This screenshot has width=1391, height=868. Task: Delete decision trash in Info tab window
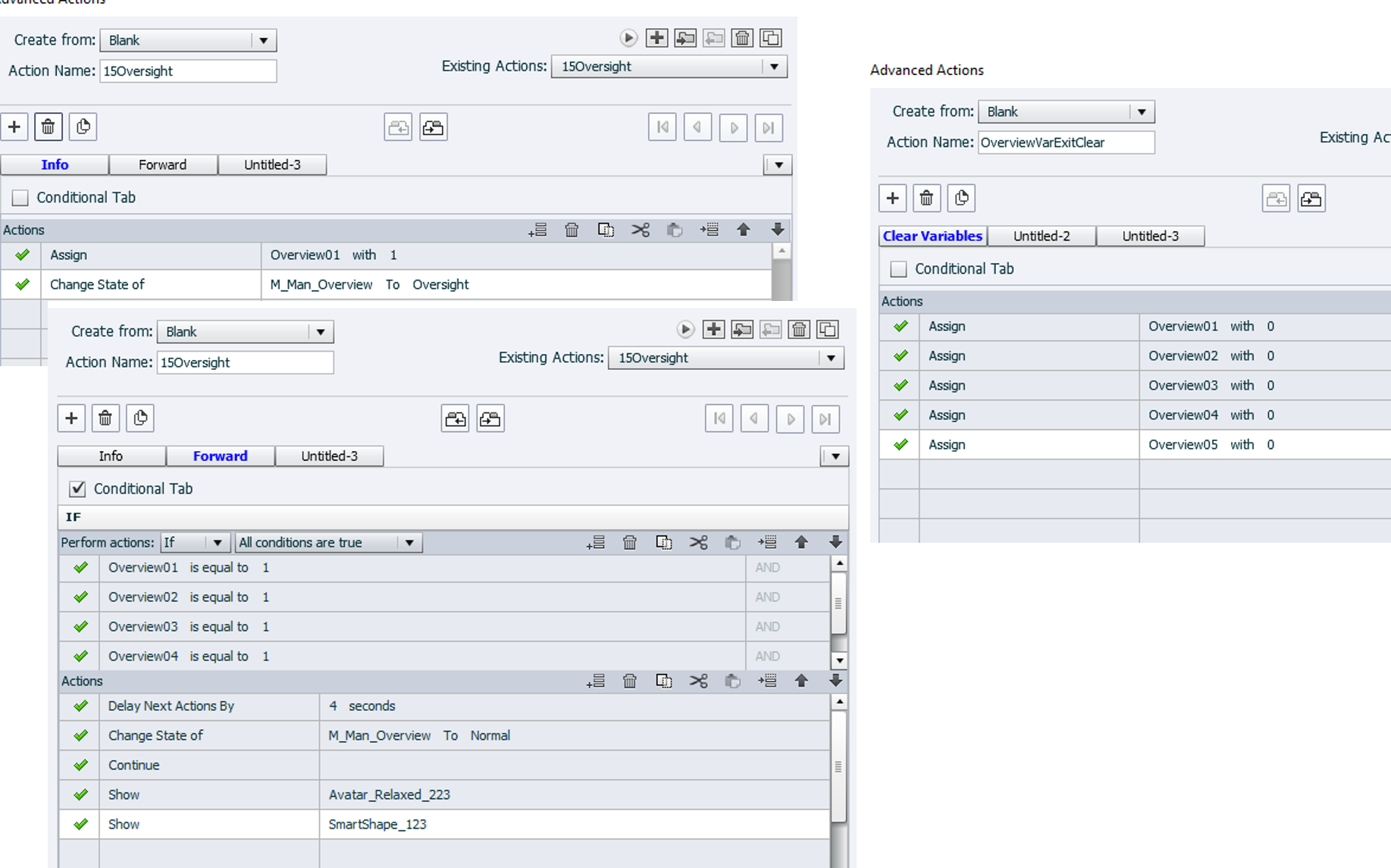point(49,127)
